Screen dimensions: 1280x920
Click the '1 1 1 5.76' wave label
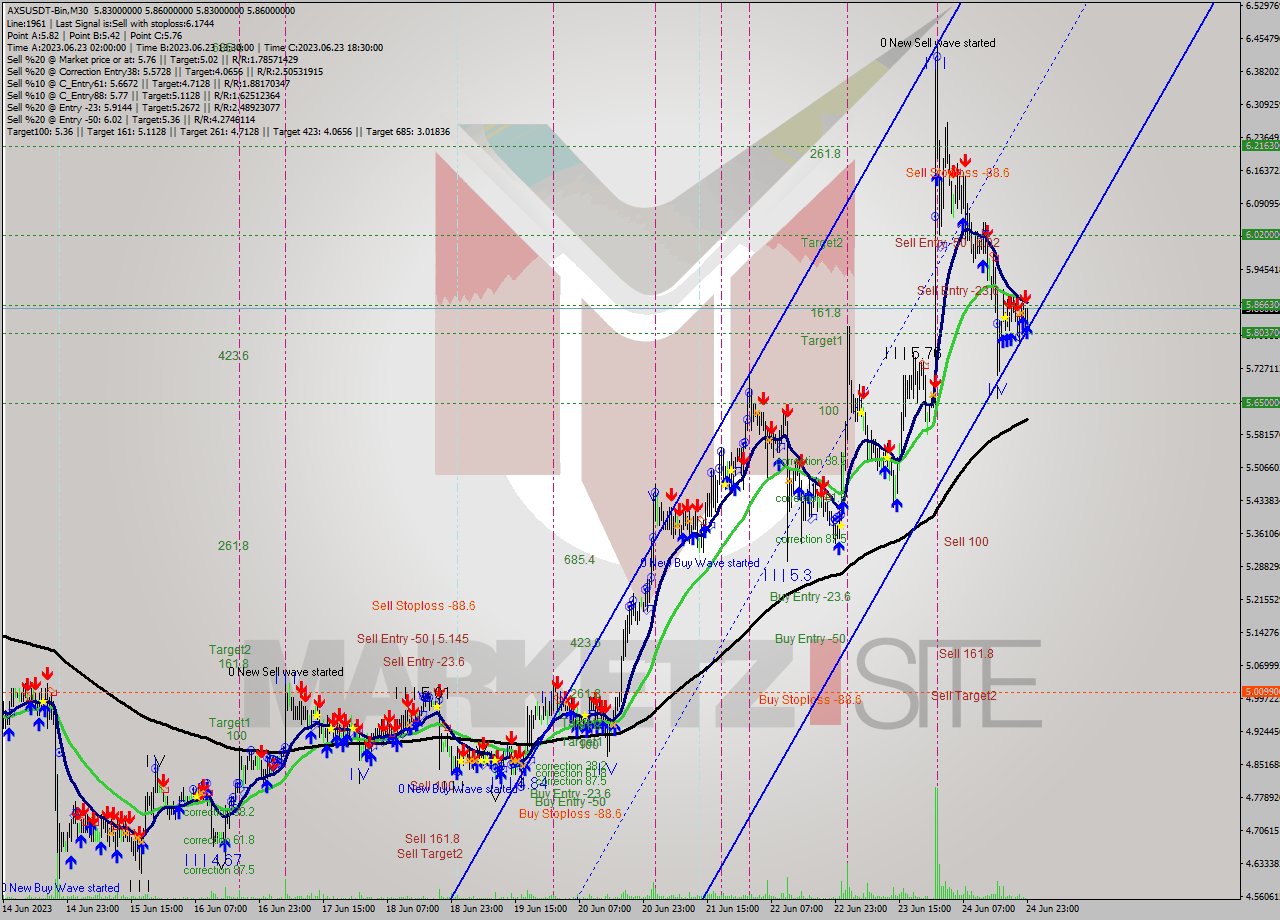913,353
